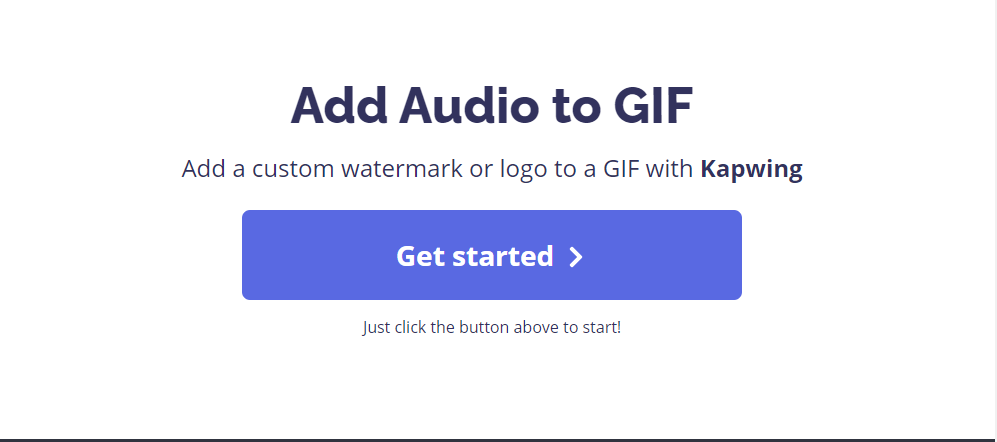Click the left half of the blue Get started button
The width and height of the screenshot is (997, 442).
367,255
